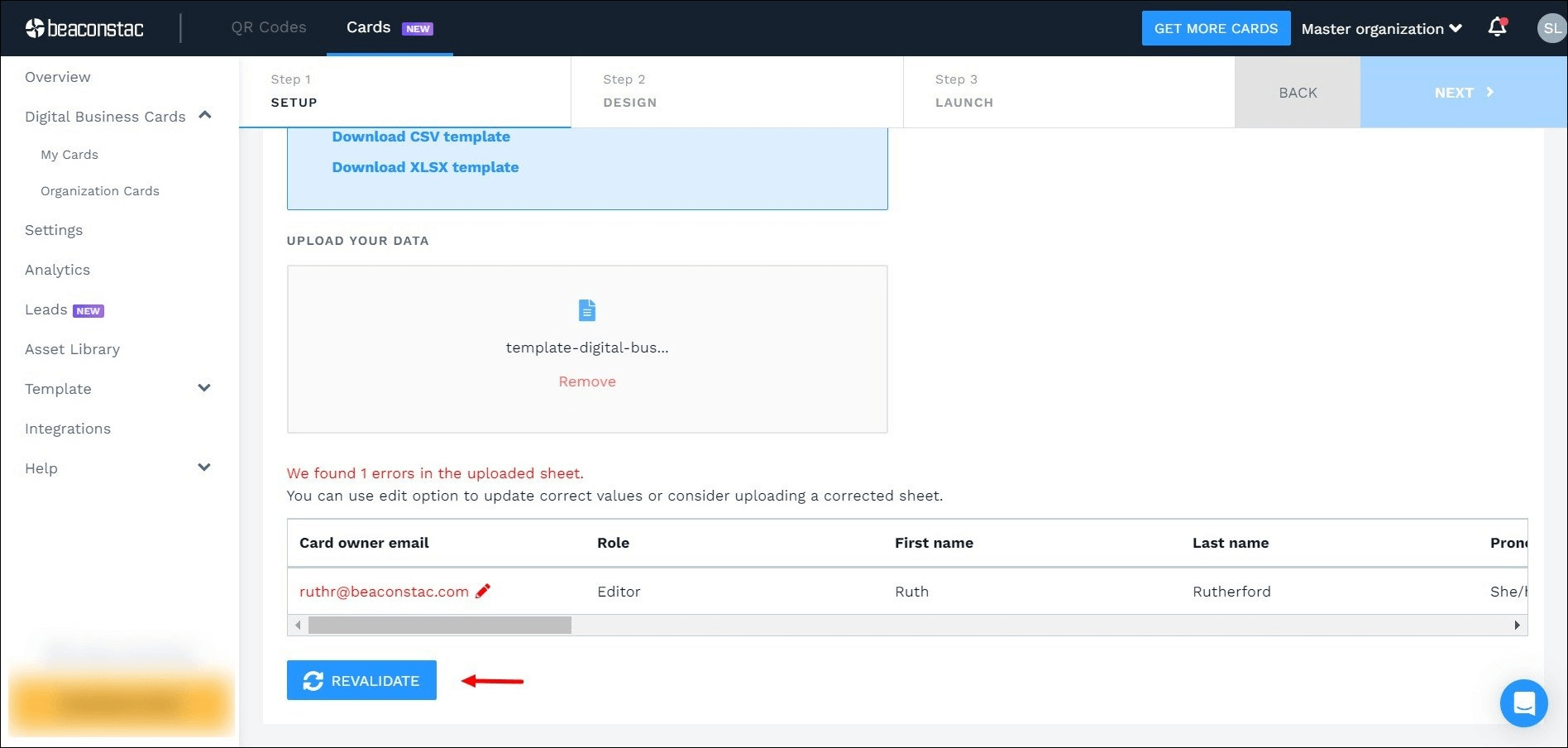Click the Last name column header
This screenshot has height=748, width=1568.
pos(1231,543)
